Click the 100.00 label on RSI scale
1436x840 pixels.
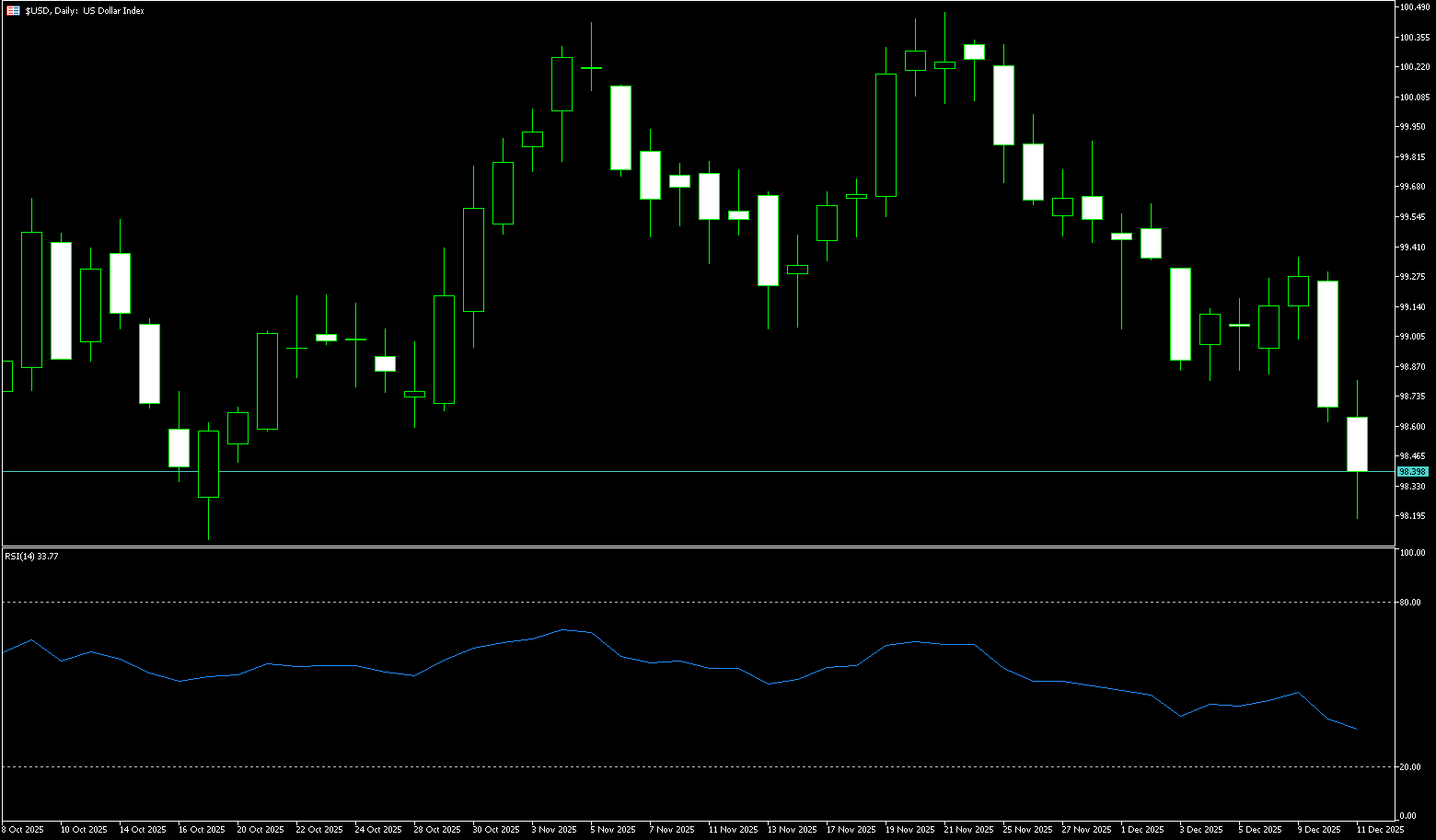click(x=1412, y=553)
